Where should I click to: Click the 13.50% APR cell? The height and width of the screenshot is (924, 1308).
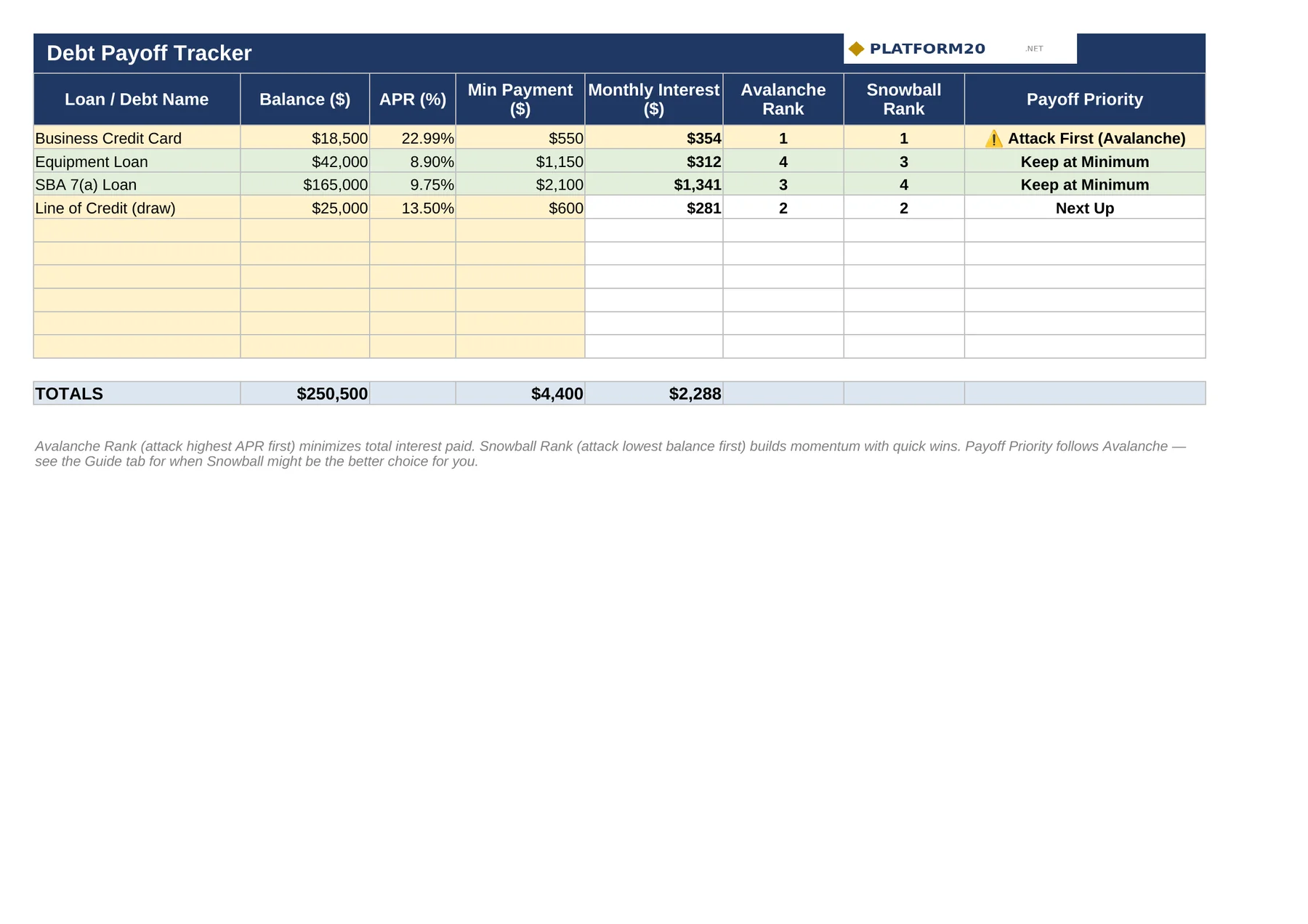(413, 208)
